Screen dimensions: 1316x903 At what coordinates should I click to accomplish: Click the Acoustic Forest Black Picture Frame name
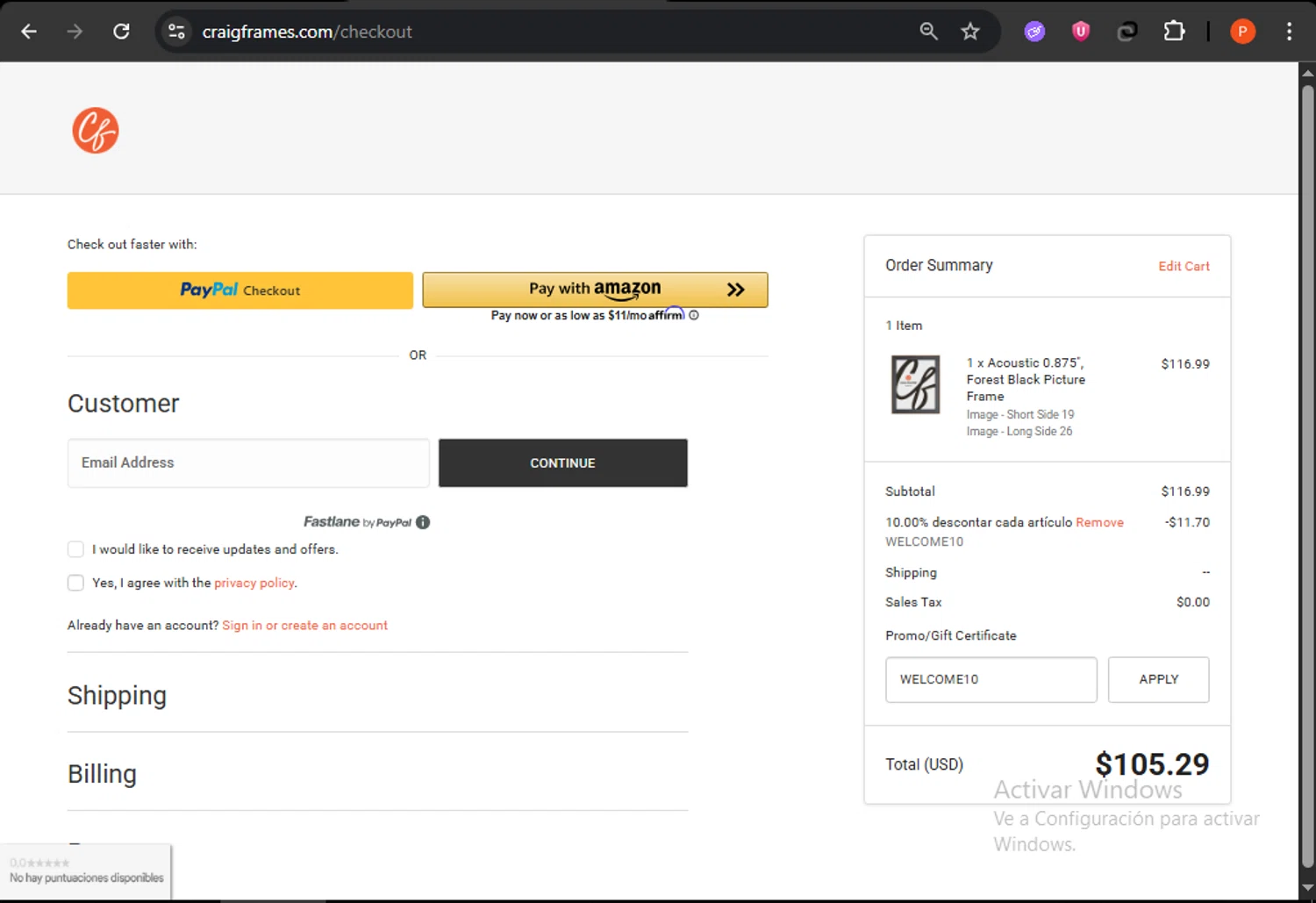point(1025,379)
